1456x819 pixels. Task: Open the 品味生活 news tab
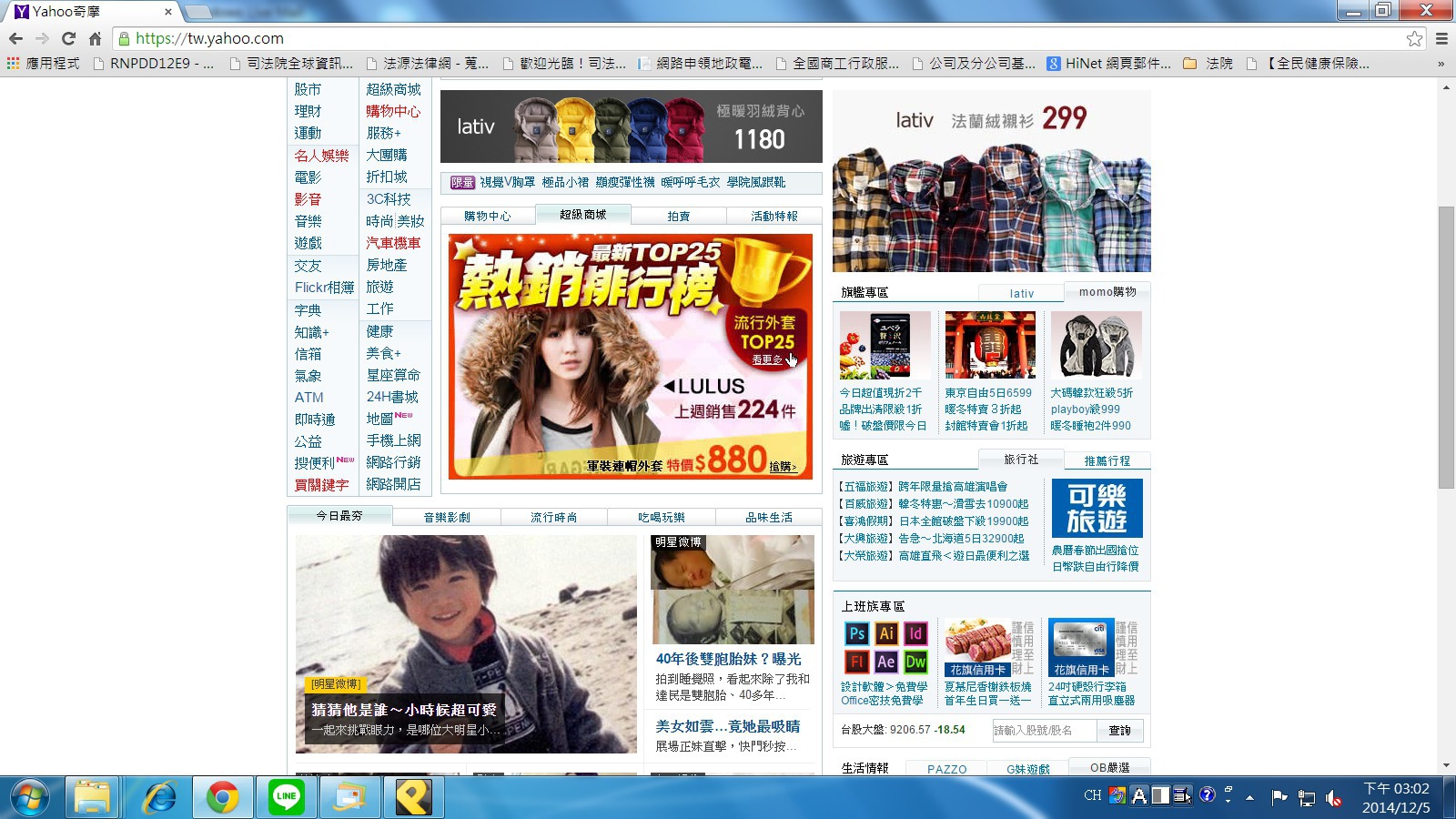pos(769,517)
